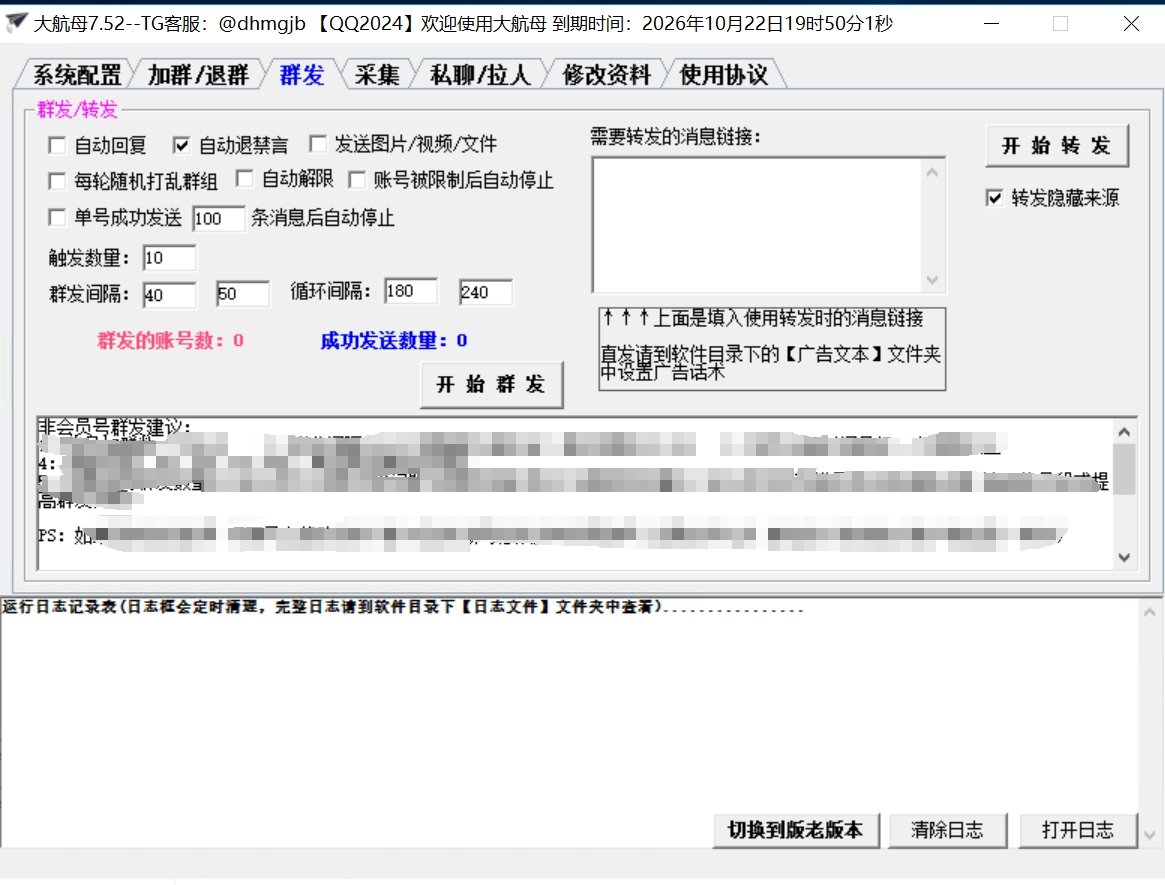Image resolution: width=1165 pixels, height=885 pixels.
Task: Enable the 自动回复 checkbox
Action: 57,146
